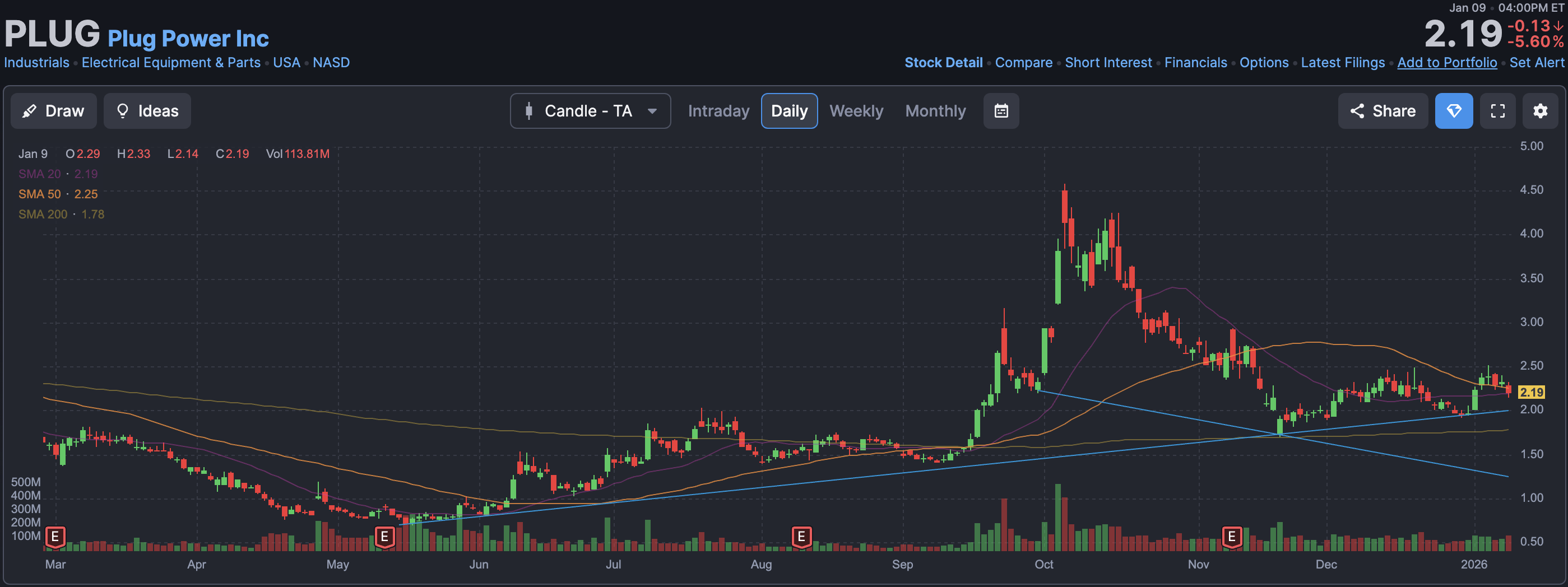
Task: Click the pencil icon on Draw button
Action: (x=29, y=111)
